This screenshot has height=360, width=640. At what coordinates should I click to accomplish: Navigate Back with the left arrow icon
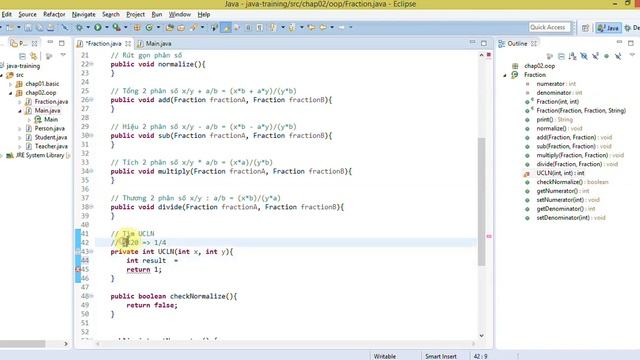(x=323, y=28)
